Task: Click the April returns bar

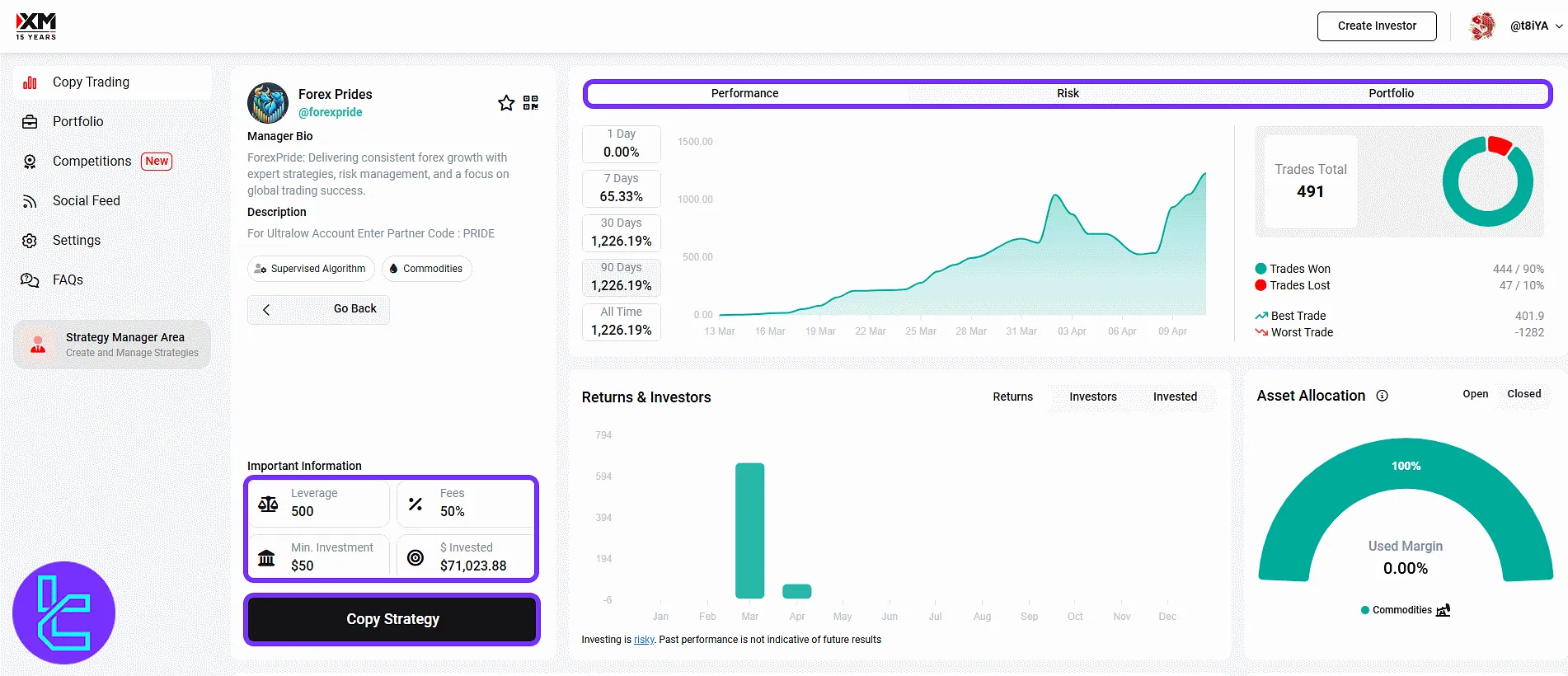Action: (796, 591)
